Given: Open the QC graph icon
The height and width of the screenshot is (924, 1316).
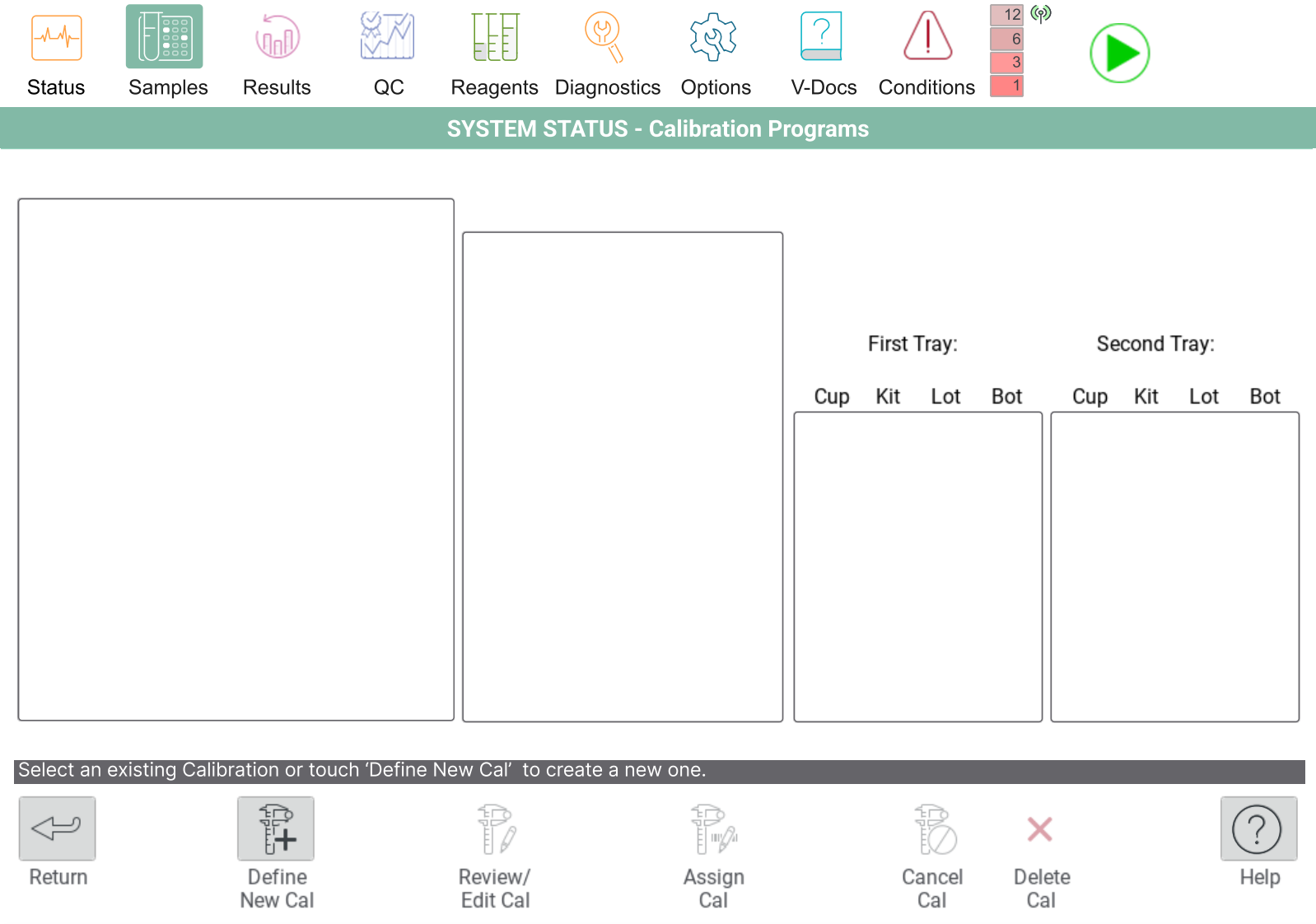Looking at the screenshot, I should 387,36.
